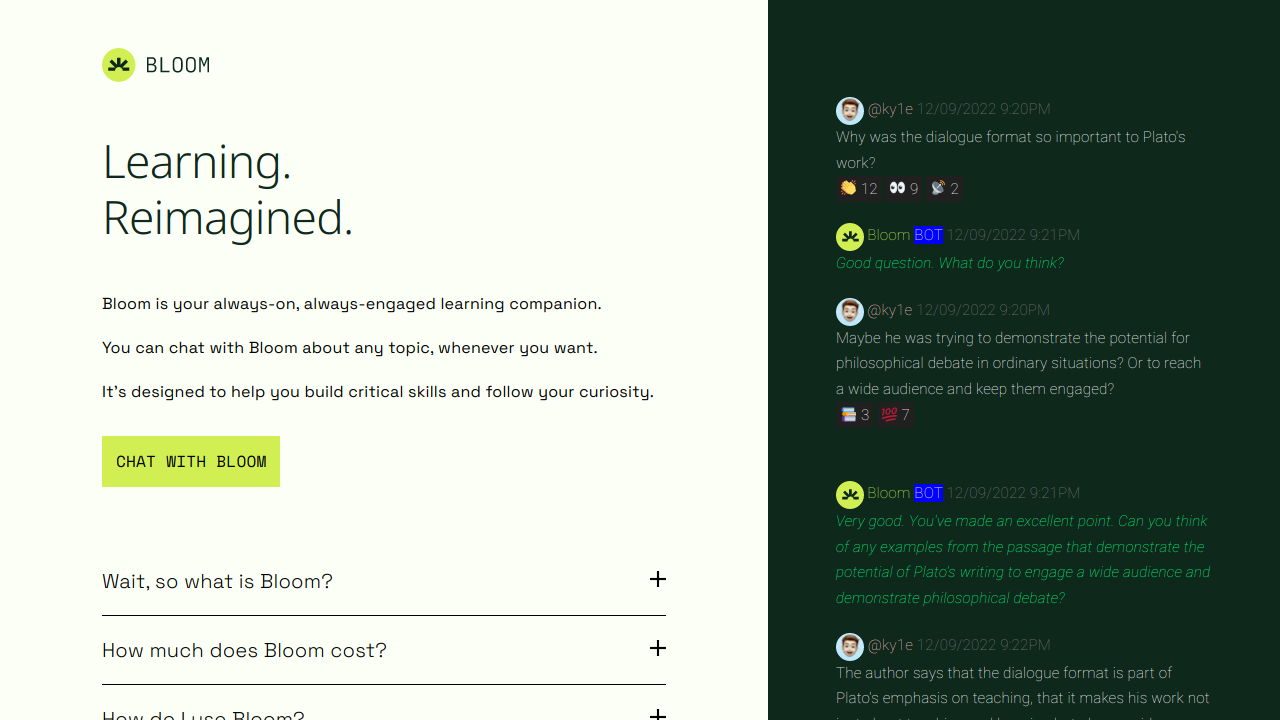Image resolution: width=1280 pixels, height=720 pixels.
Task: Click 'The author says that the dialogue format' message
Action: point(1023,692)
